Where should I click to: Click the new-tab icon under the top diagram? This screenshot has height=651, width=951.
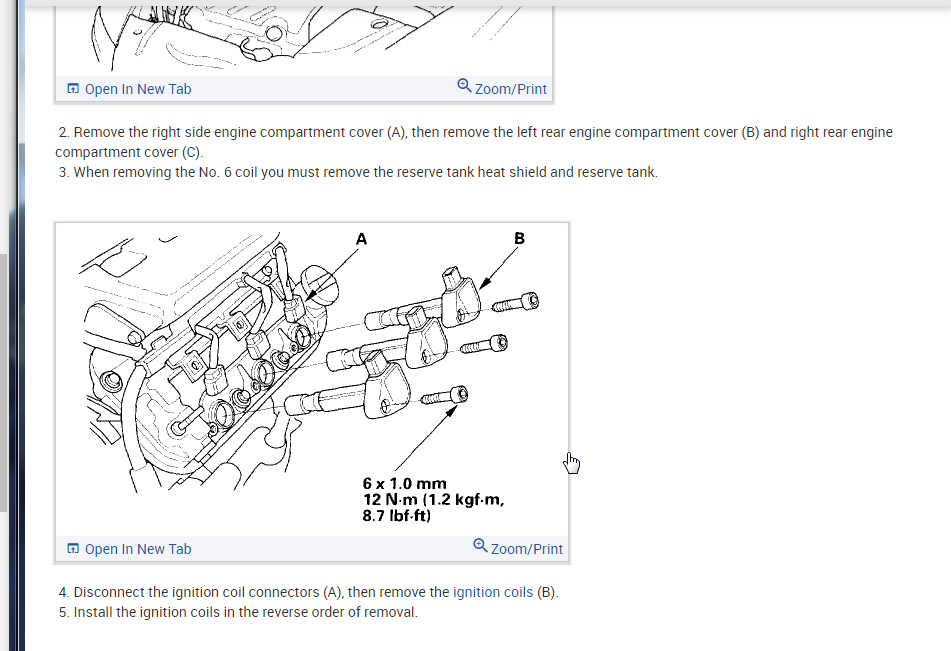(73, 89)
